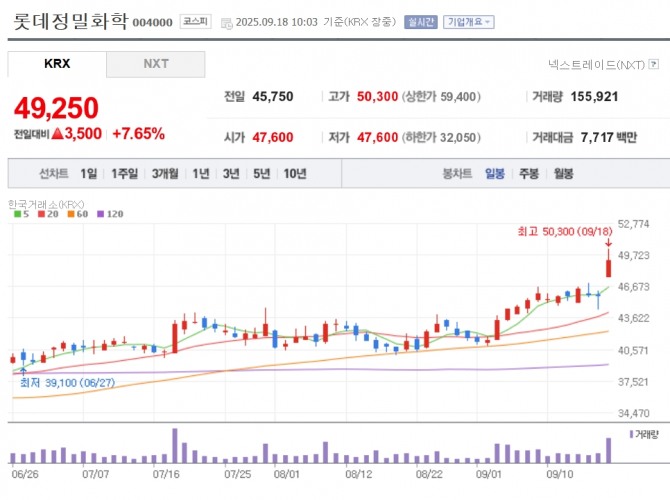The image size is (670, 500).
Task: Click the 최저 39,100 (06/27) chart label
Action: tap(68, 382)
